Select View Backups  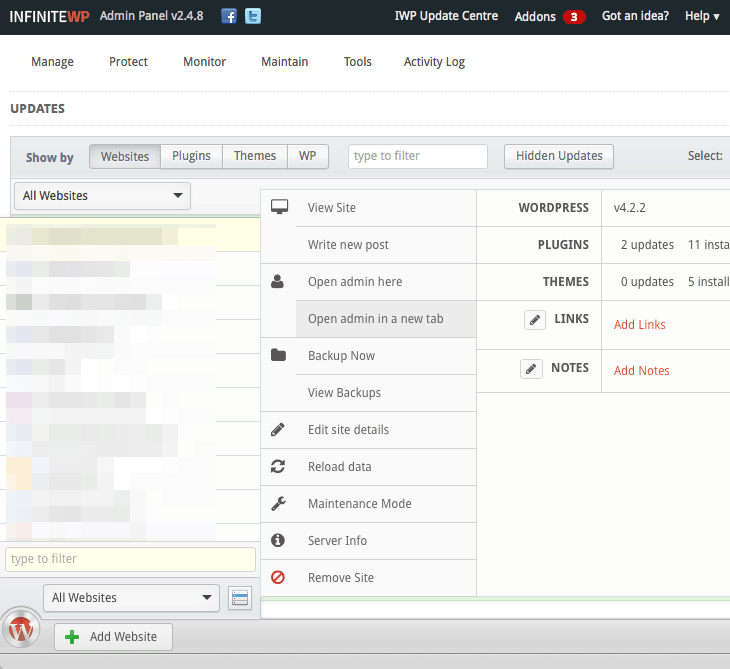pos(386,393)
